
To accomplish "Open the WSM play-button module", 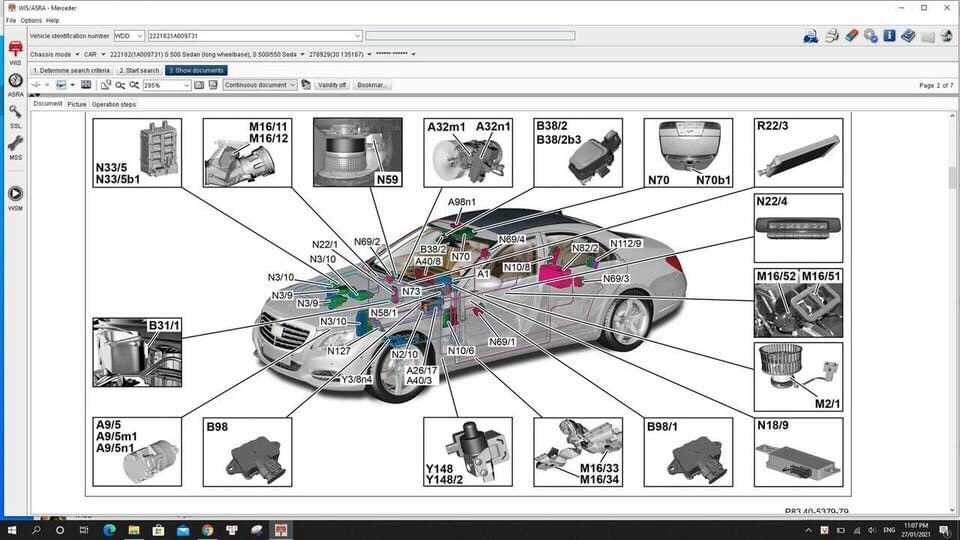I will click(x=15, y=198).
